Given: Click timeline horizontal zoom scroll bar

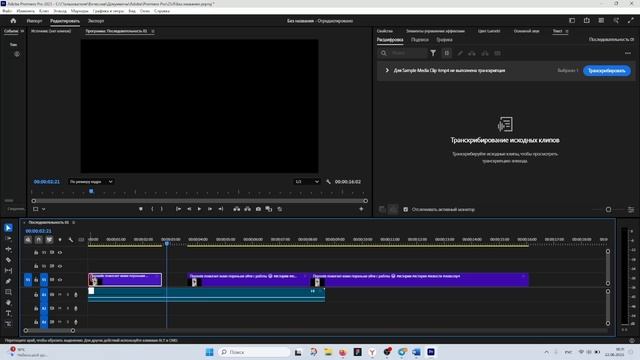Looking at the screenshot, I should pyautogui.click(x=49, y=331).
